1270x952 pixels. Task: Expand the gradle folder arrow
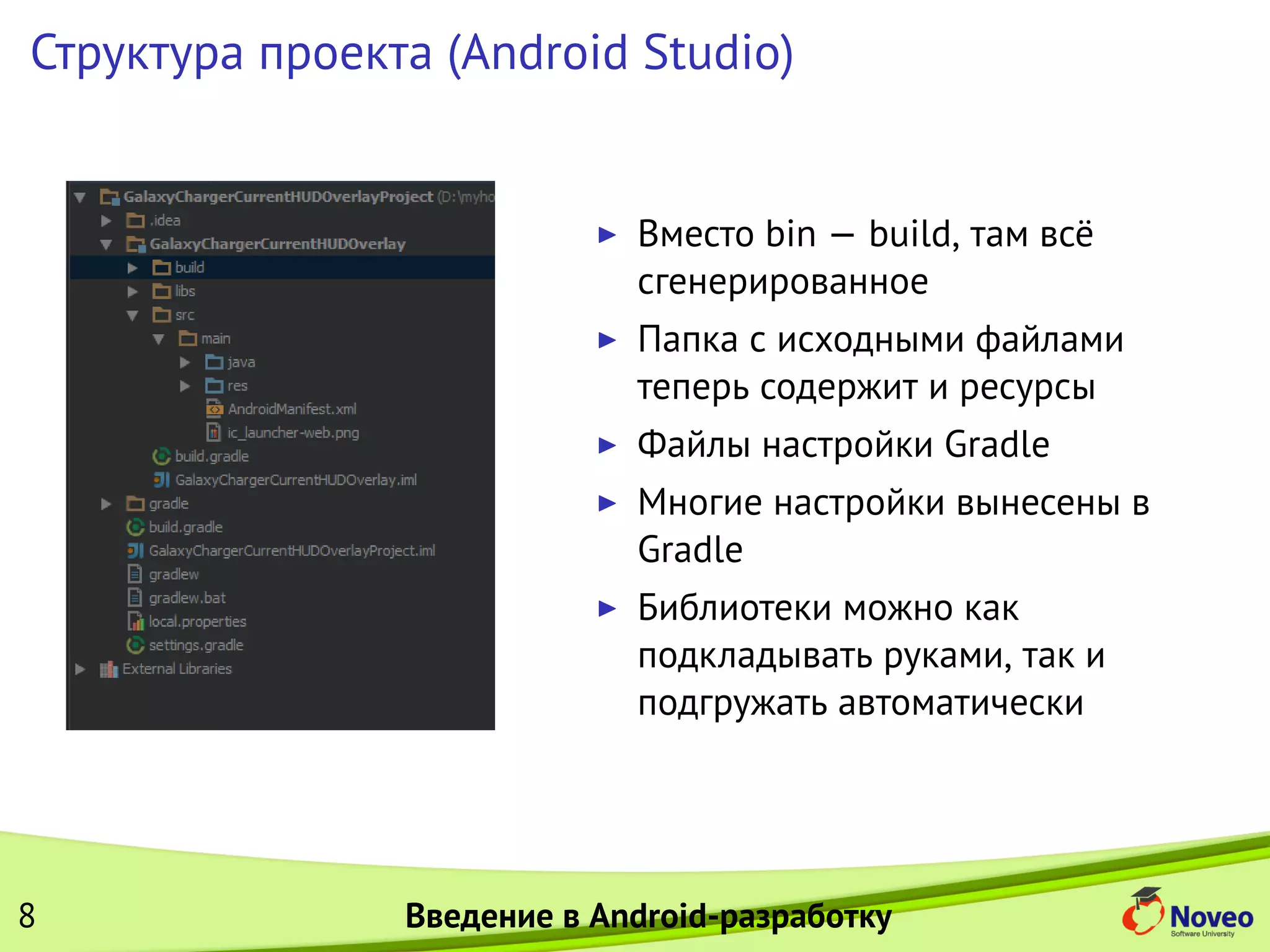click(106, 504)
